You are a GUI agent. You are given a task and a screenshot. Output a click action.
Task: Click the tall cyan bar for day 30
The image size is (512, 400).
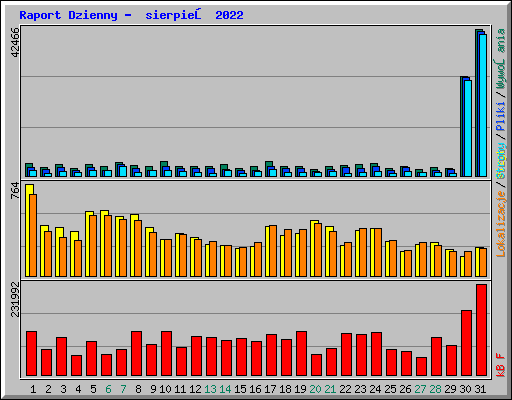[x=468, y=128]
